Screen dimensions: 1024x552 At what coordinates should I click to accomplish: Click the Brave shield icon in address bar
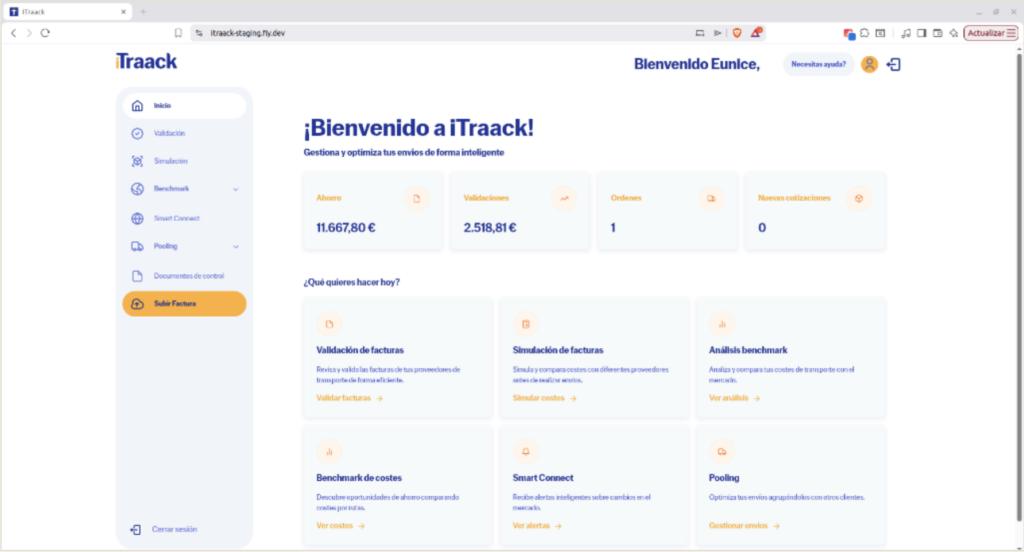coord(737,33)
